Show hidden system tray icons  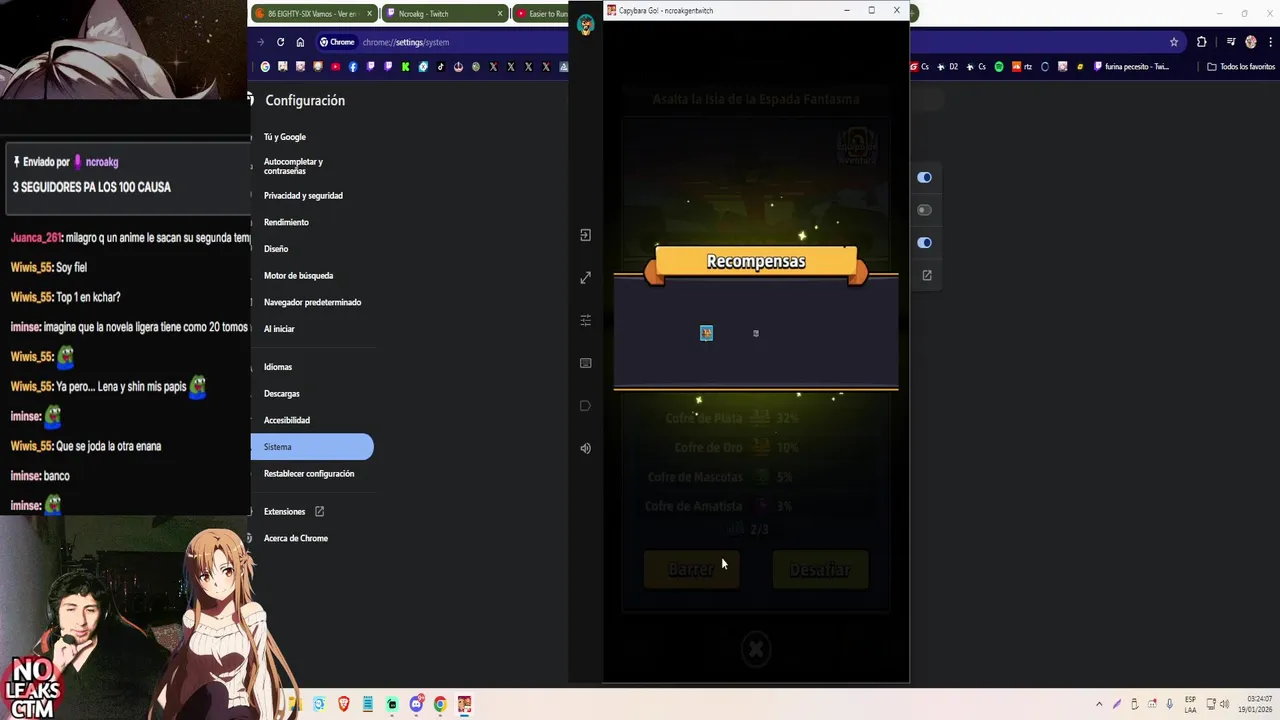pos(1099,704)
